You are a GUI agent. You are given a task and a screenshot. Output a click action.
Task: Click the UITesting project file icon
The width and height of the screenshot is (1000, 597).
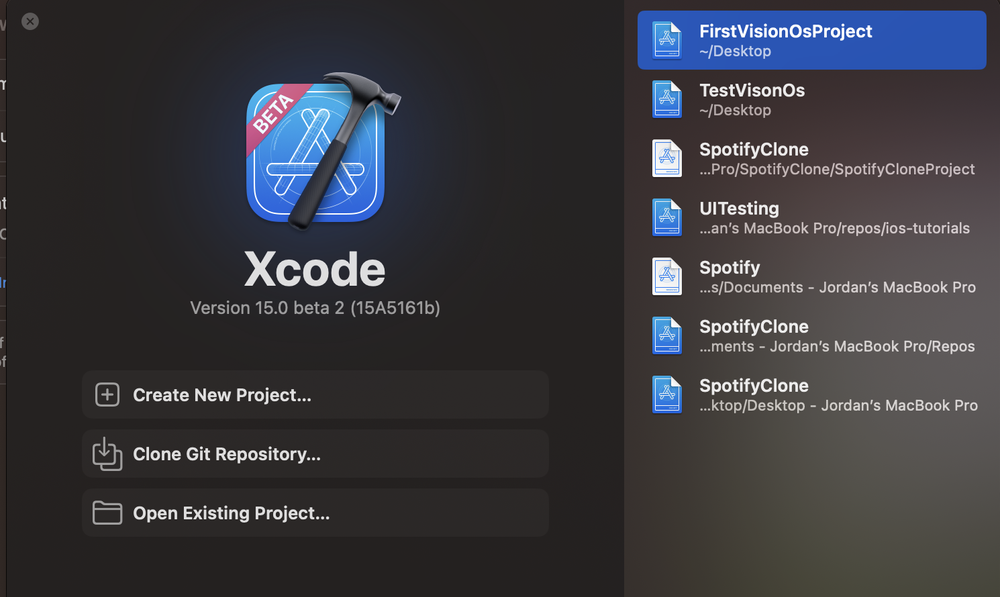pos(666,217)
